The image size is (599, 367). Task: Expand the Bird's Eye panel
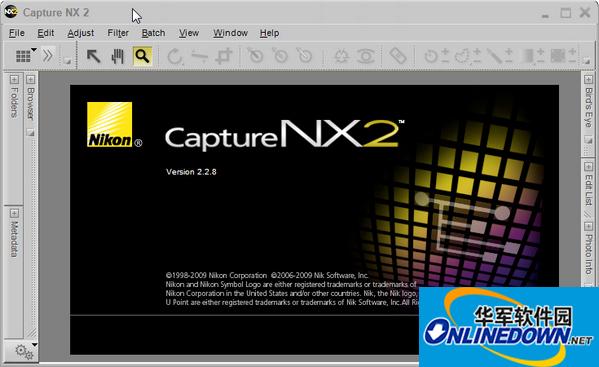[588, 79]
